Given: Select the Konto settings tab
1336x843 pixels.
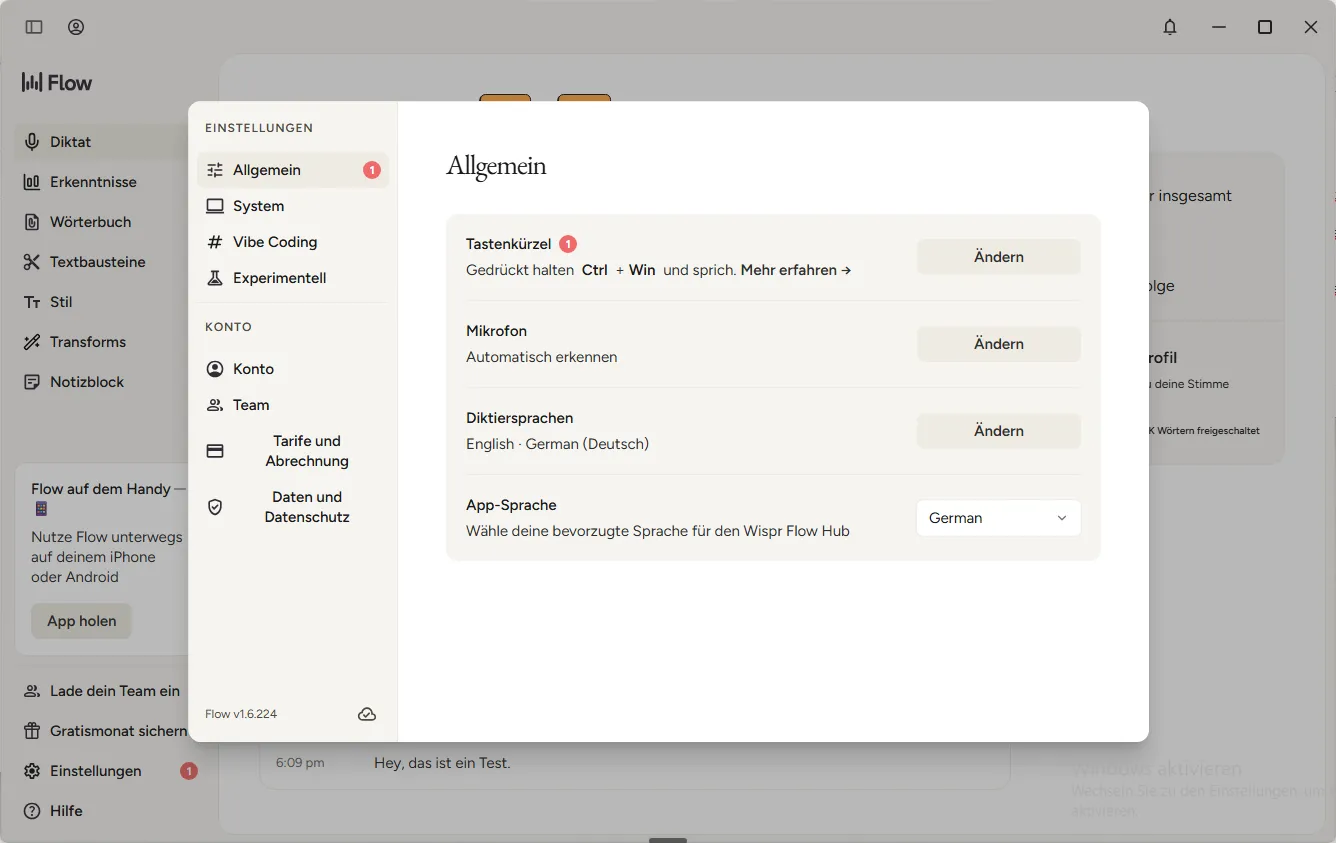Looking at the screenshot, I should point(293,369).
